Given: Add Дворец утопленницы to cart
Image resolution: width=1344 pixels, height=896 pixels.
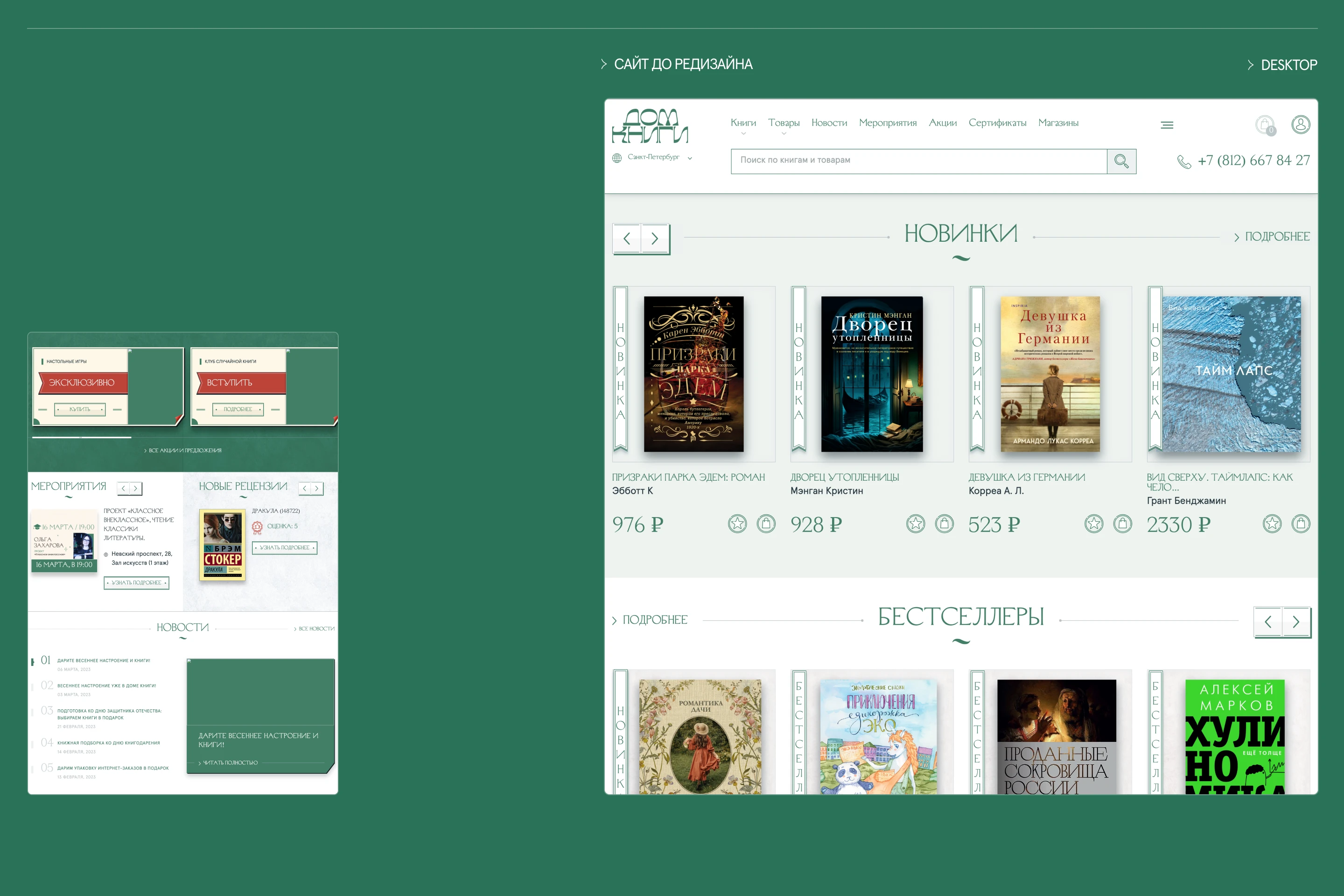Looking at the screenshot, I should click(x=944, y=524).
